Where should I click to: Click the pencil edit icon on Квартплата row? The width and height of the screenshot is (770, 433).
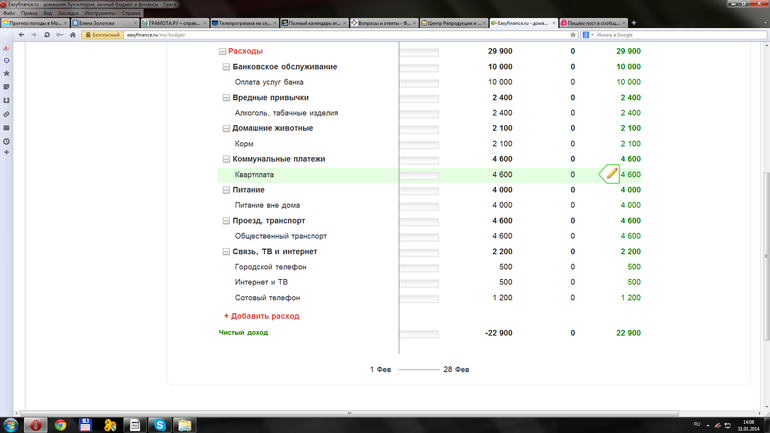coord(611,174)
